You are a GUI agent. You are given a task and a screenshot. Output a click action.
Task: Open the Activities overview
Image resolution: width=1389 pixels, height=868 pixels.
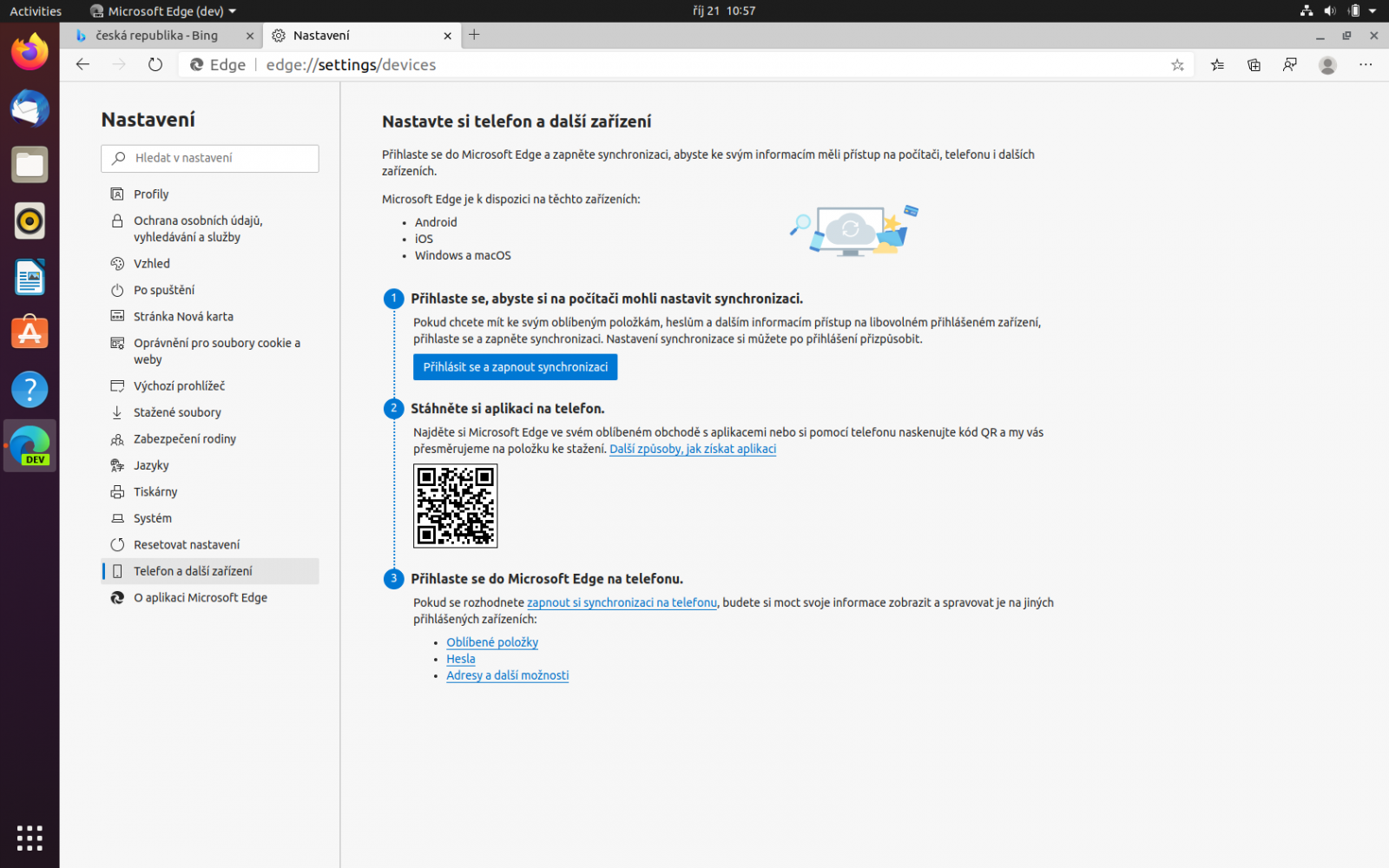pos(35,11)
